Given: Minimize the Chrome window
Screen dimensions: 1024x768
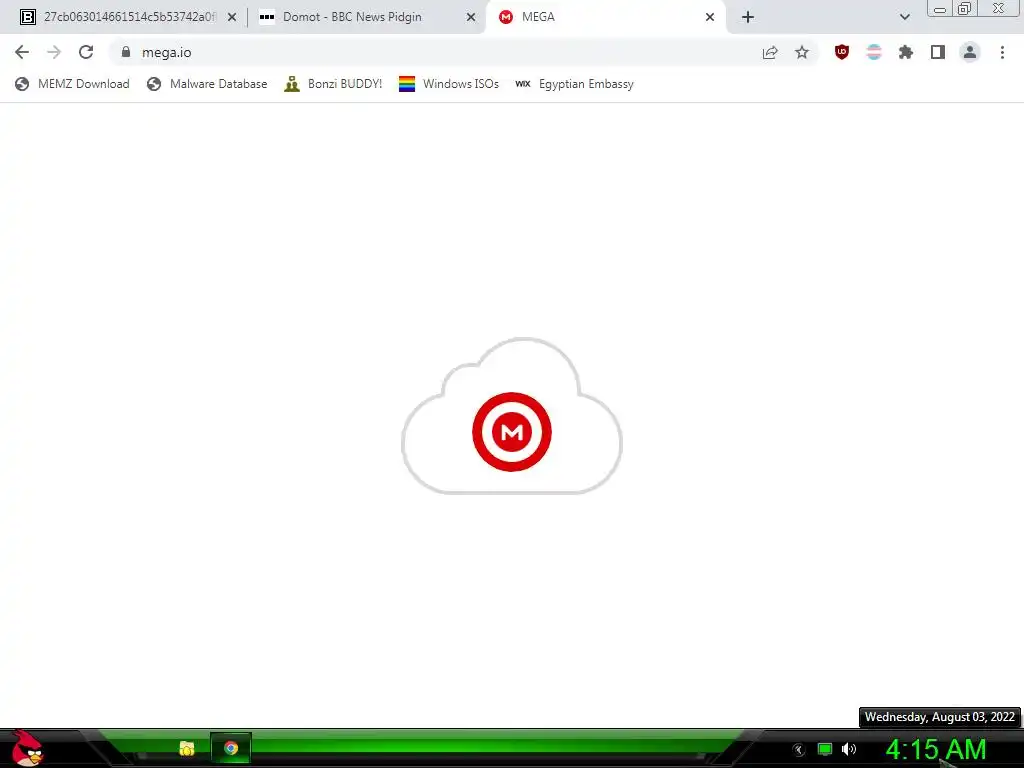Looking at the screenshot, I should (x=940, y=8).
